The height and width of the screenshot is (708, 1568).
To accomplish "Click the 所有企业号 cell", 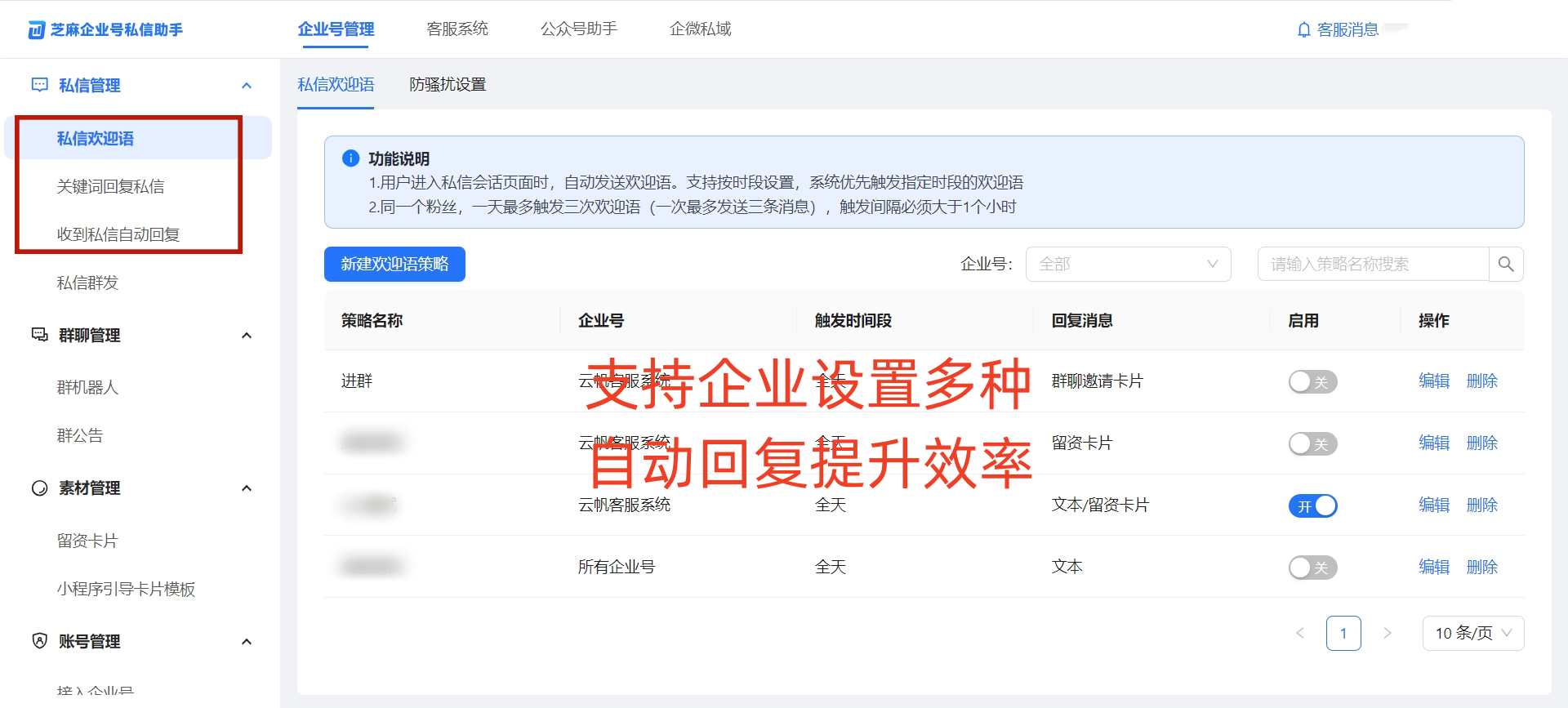I will 617,567.
